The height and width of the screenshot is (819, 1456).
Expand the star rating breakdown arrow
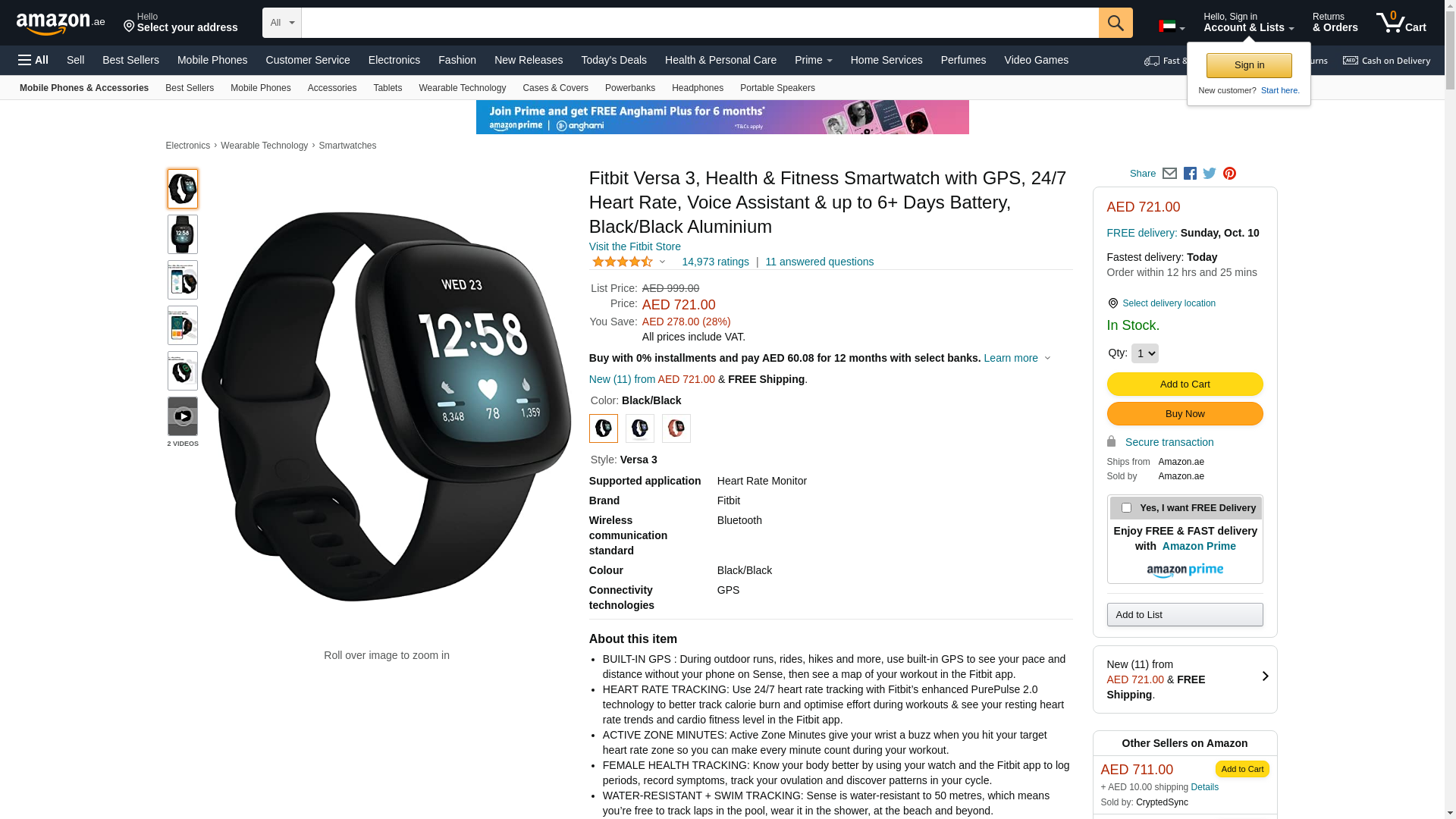[x=662, y=262]
